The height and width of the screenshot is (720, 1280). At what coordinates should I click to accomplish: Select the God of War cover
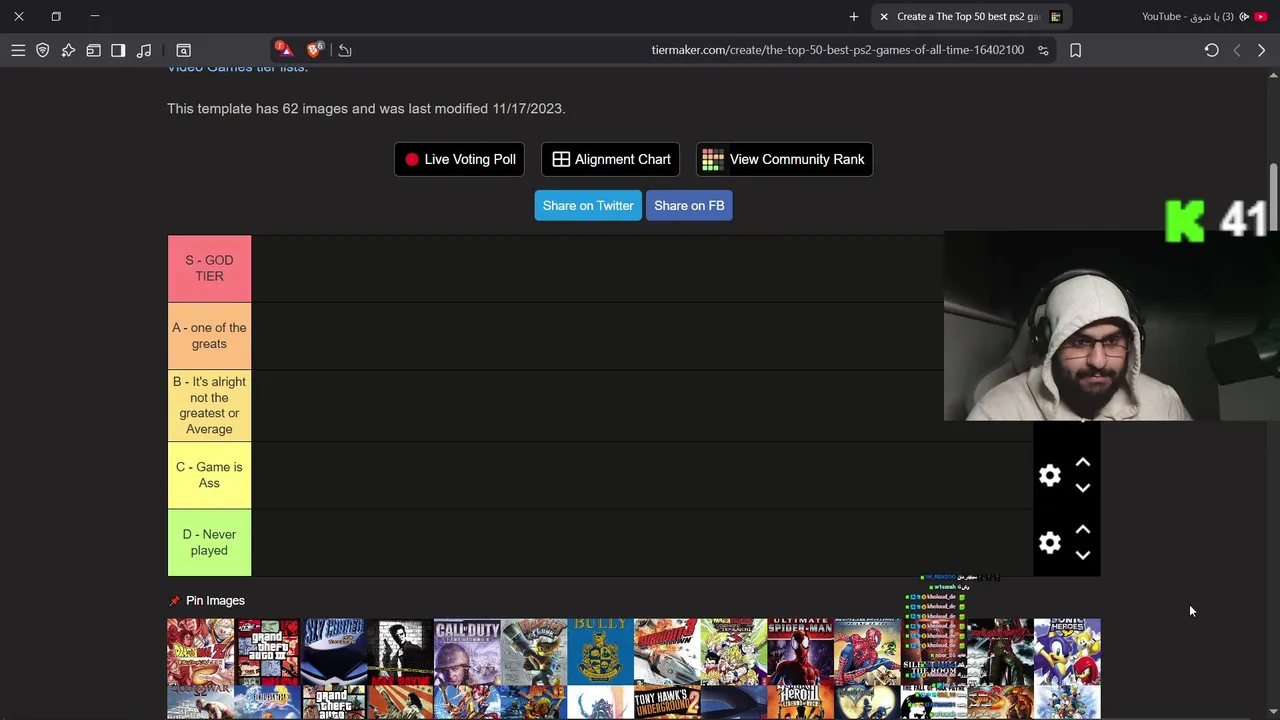201,703
